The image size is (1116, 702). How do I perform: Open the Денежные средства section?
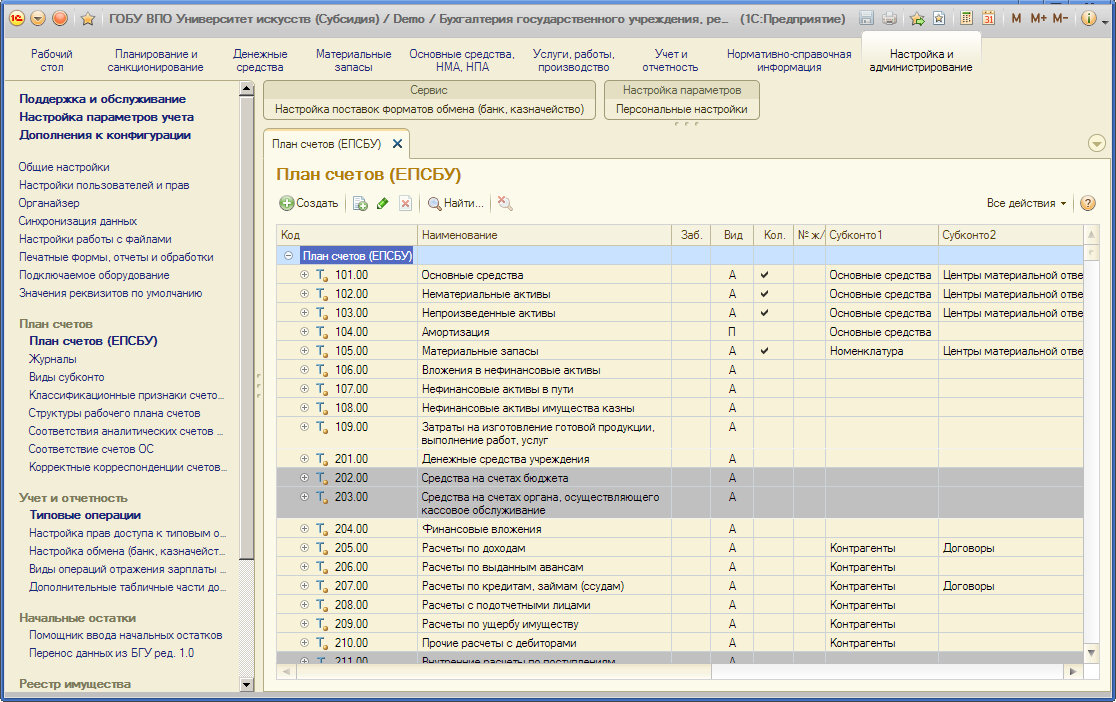(x=260, y=61)
